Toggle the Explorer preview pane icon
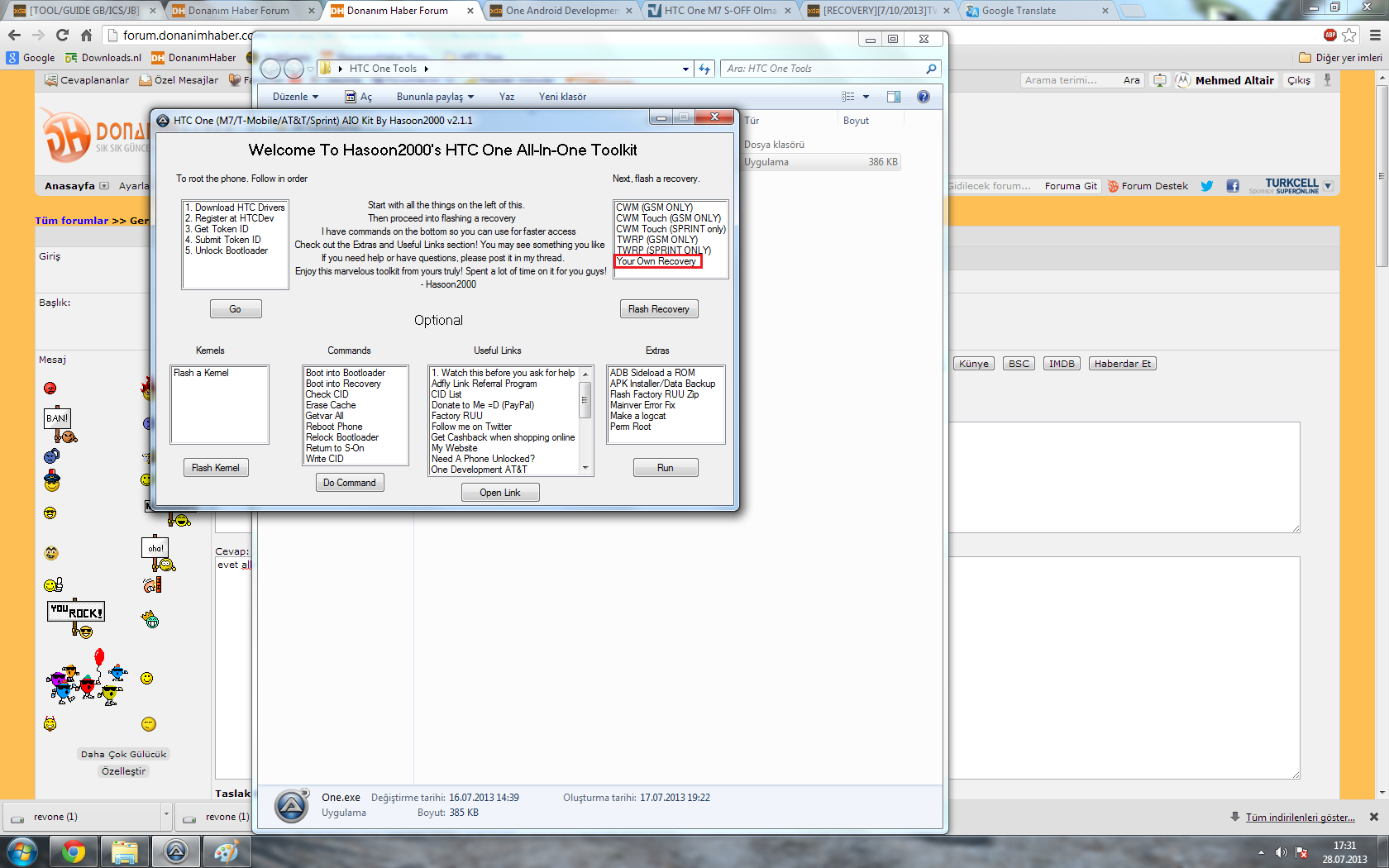 (894, 97)
